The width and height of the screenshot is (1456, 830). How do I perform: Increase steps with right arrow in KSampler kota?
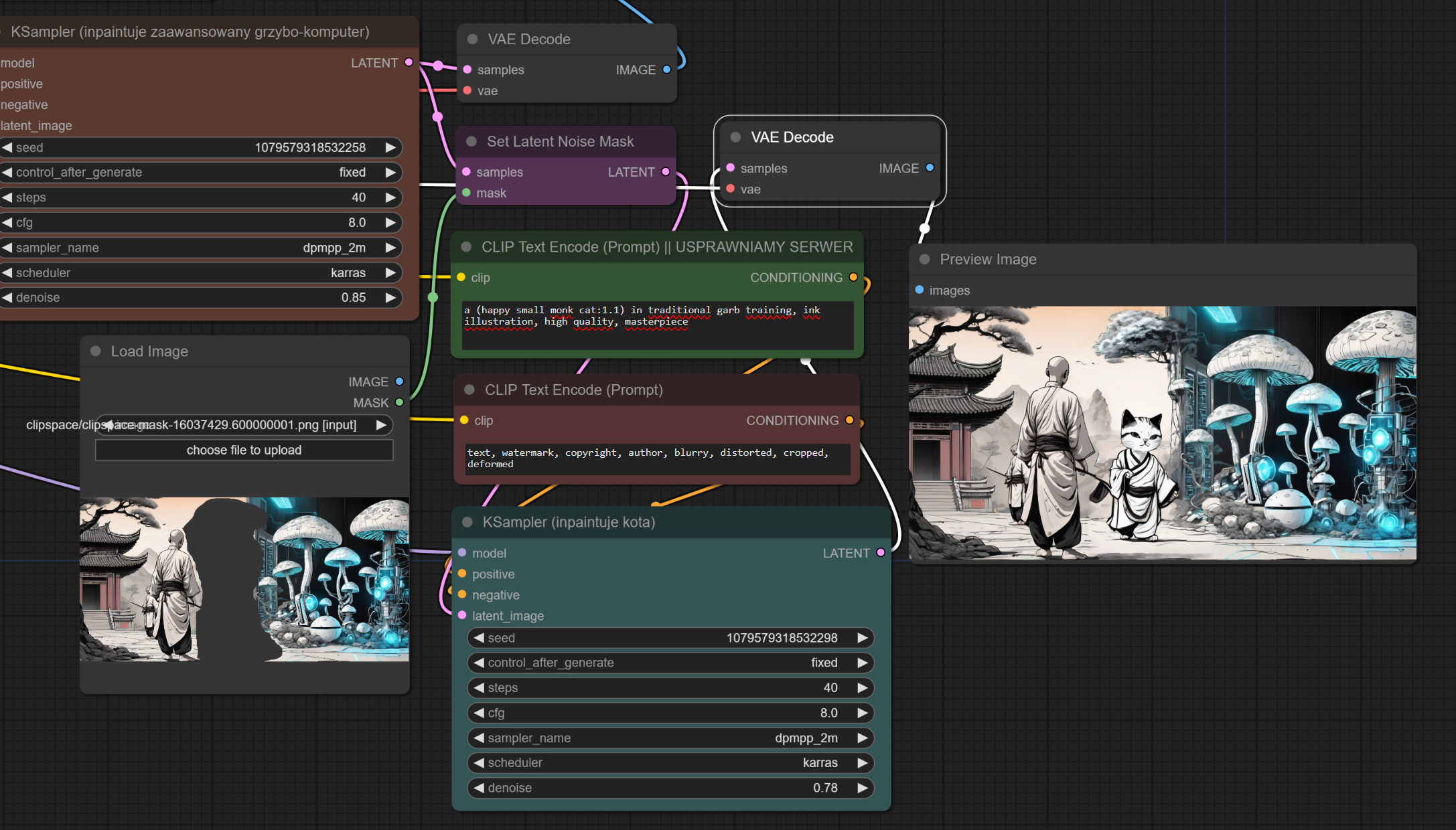click(x=863, y=687)
